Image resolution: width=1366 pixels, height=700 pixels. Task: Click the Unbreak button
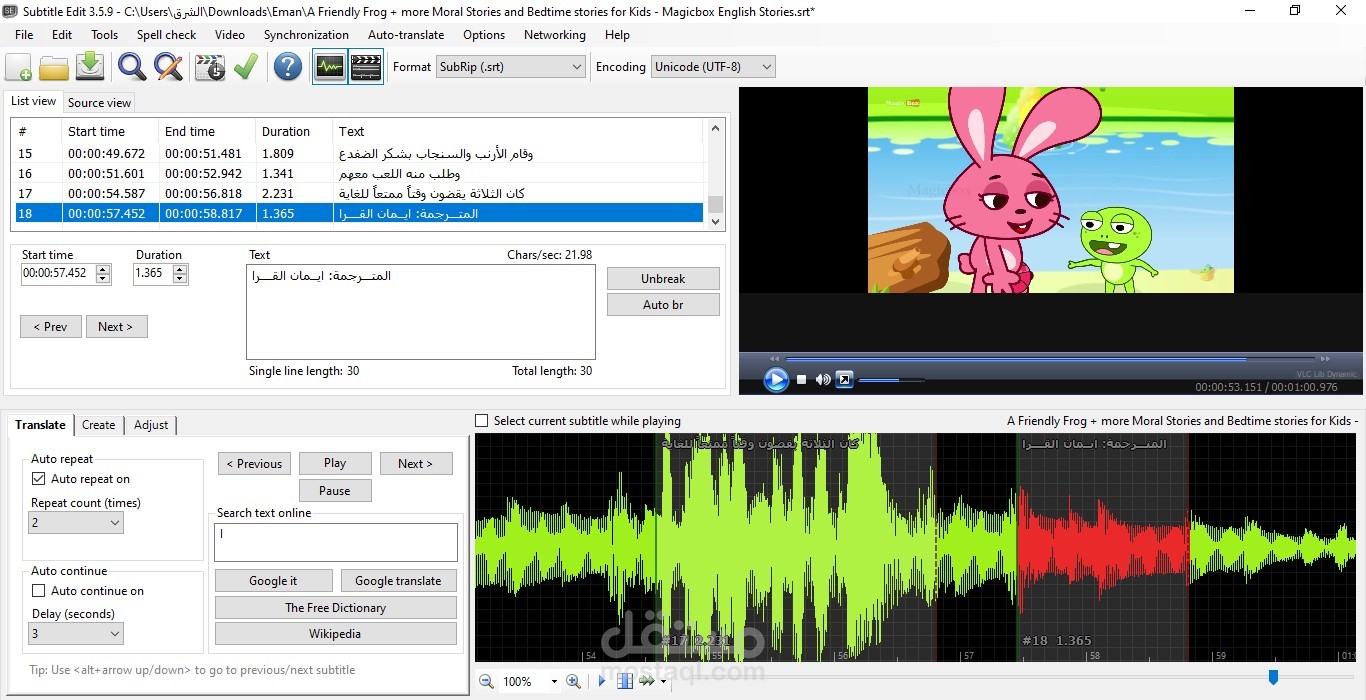coord(663,279)
